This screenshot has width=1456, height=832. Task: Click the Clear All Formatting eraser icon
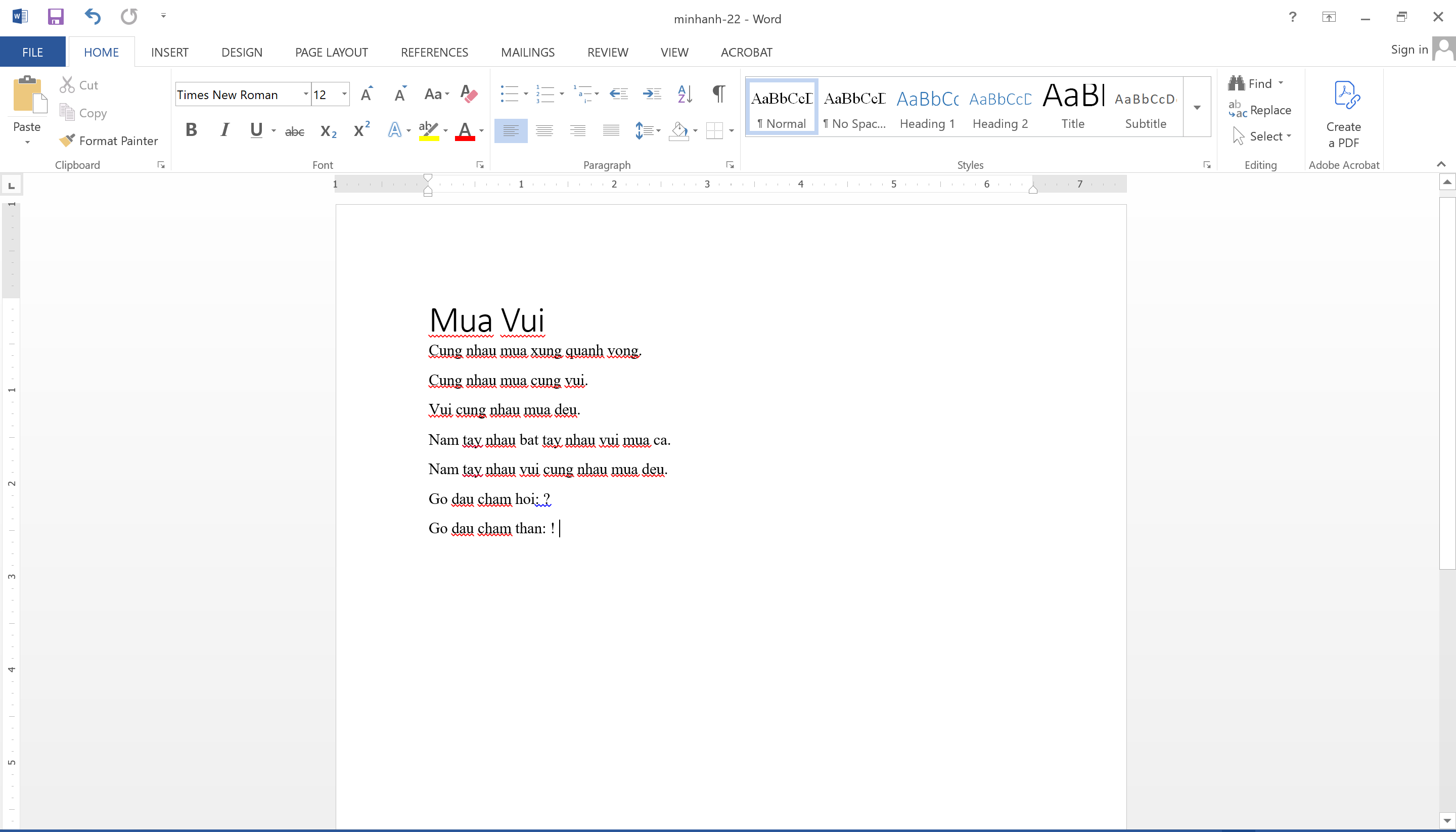pos(469,94)
